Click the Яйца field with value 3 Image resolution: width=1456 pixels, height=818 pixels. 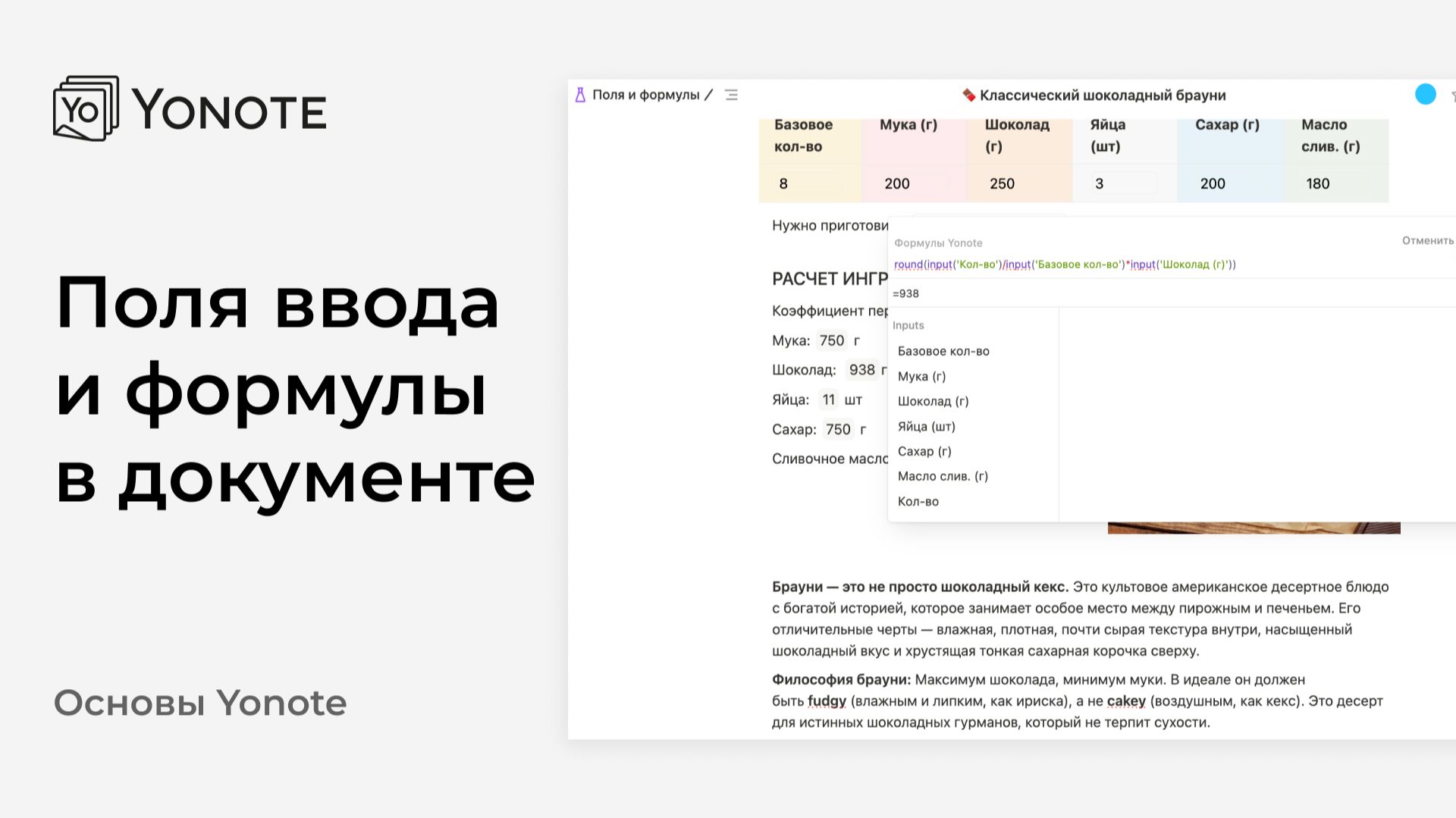click(x=1124, y=183)
